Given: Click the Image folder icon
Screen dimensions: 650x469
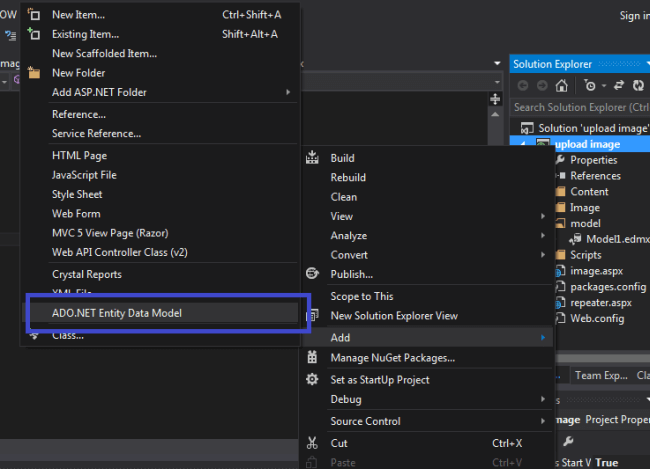Looking at the screenshot, I should pyautogui.click(x=560, y=207).
